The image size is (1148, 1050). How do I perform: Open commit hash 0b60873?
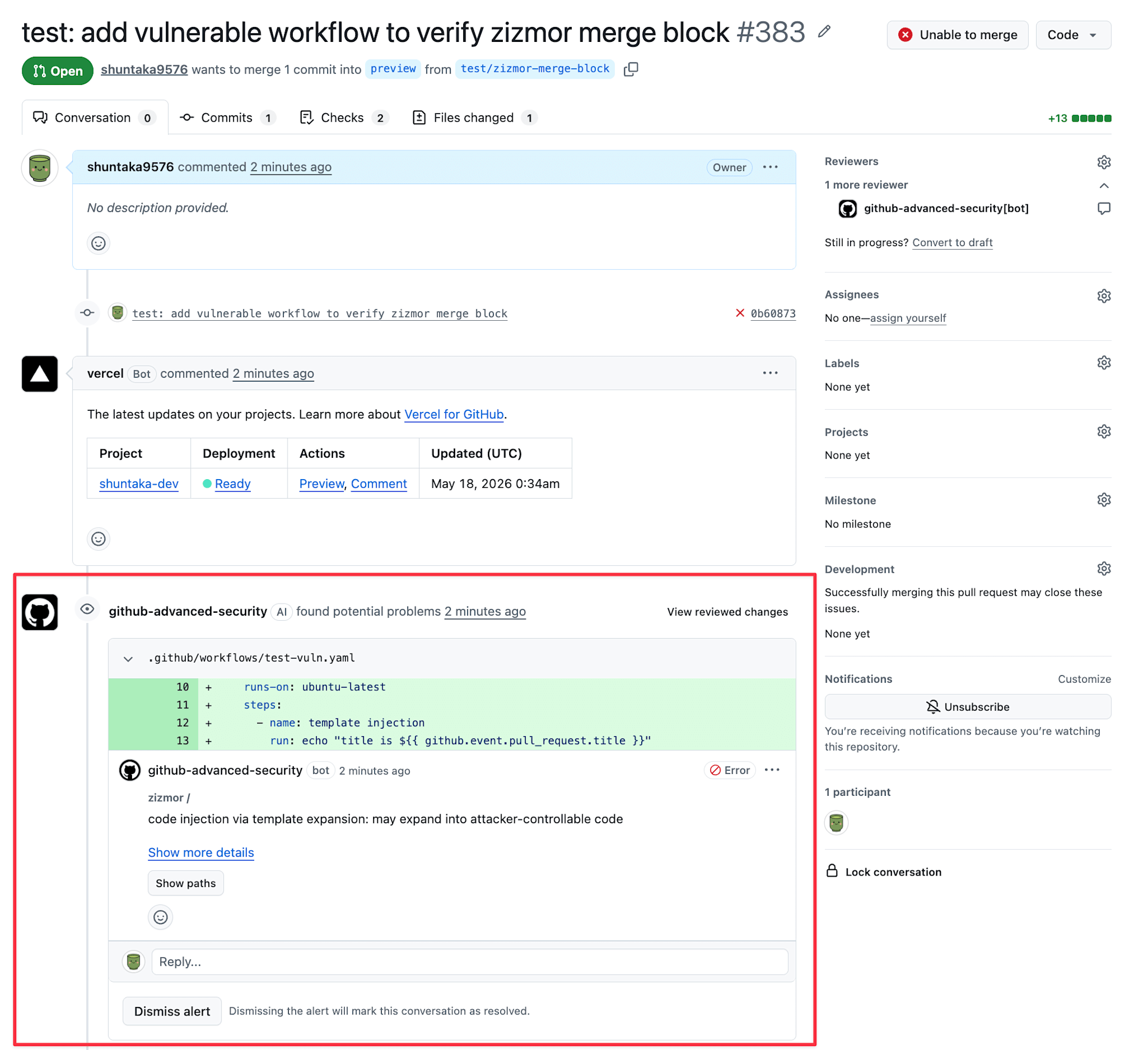[x=773, y=313]
